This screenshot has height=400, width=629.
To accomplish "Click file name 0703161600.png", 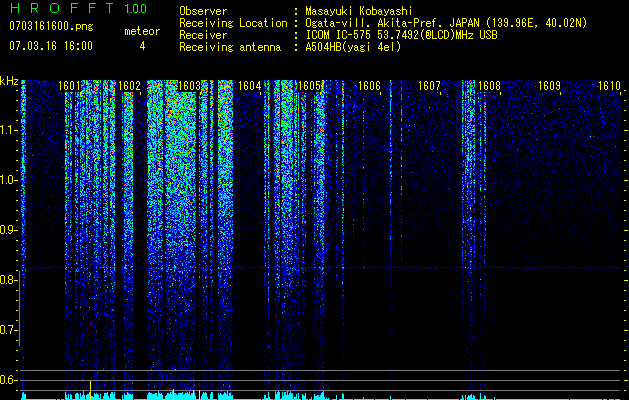I will click(51, 27).
